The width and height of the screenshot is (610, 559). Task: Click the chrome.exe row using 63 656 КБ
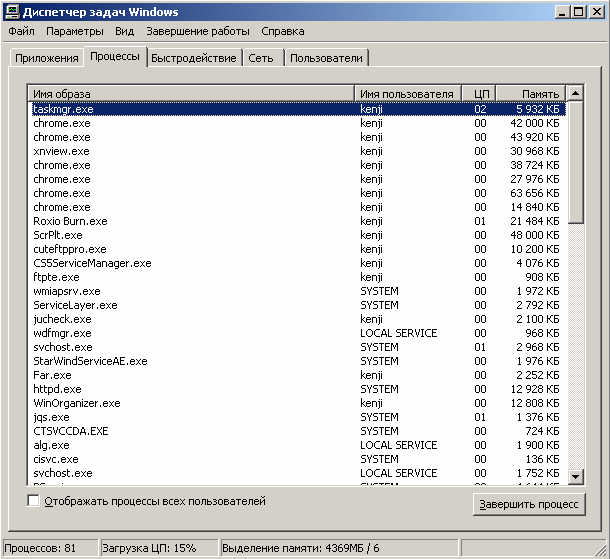pos(298,193)
